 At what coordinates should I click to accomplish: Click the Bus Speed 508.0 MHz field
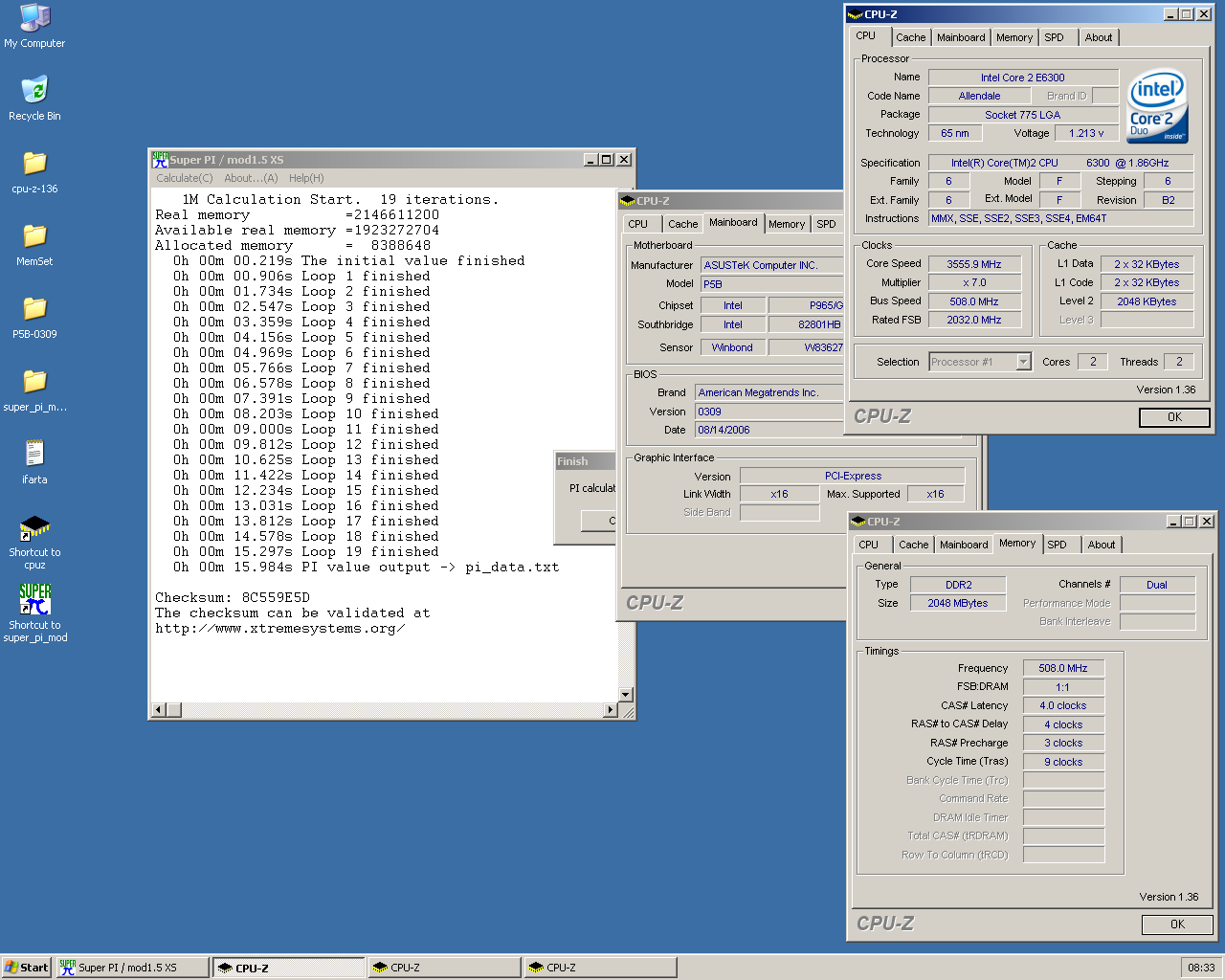(x=974, y=301)
